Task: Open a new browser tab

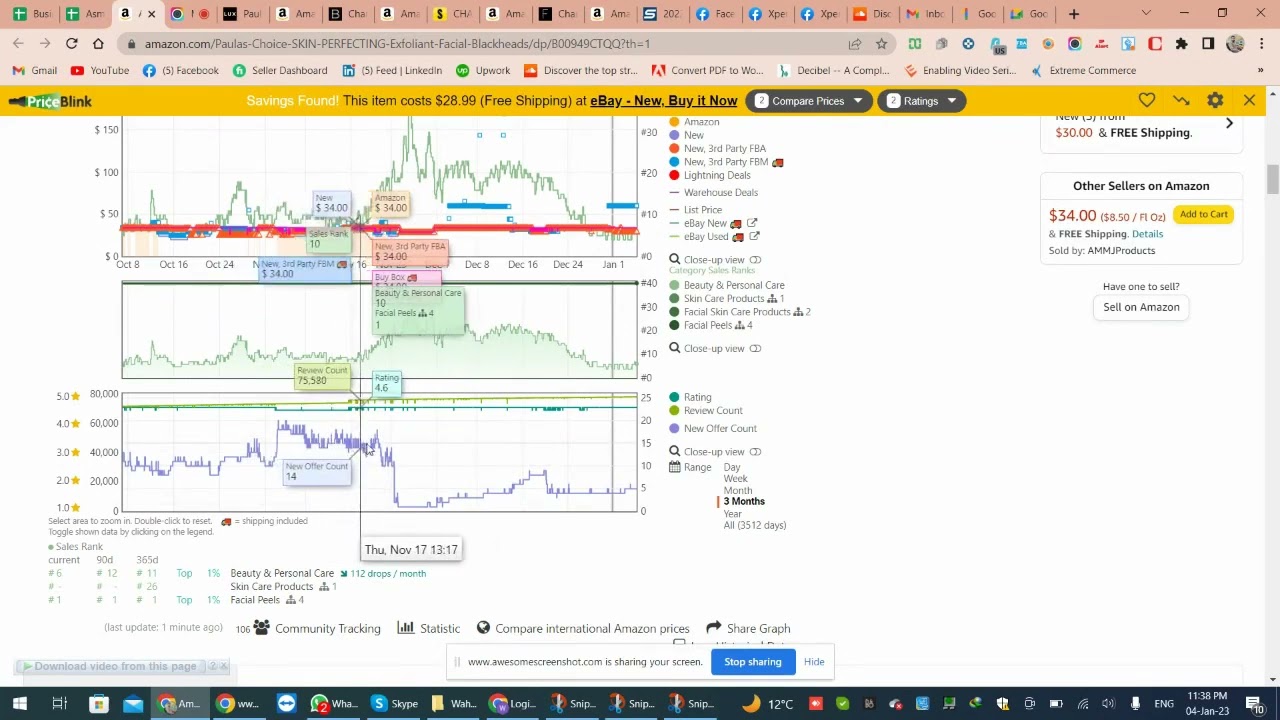Action: point(1074,14)
